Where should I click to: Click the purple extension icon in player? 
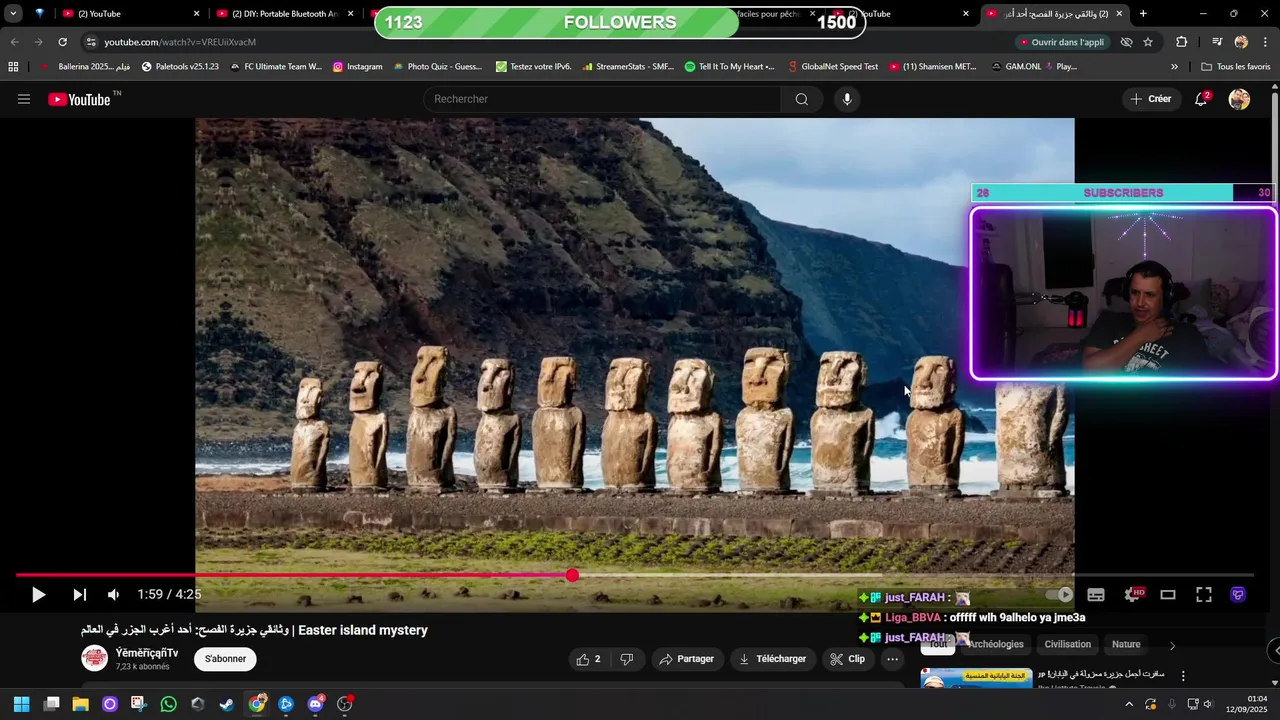coord(1238,595)
